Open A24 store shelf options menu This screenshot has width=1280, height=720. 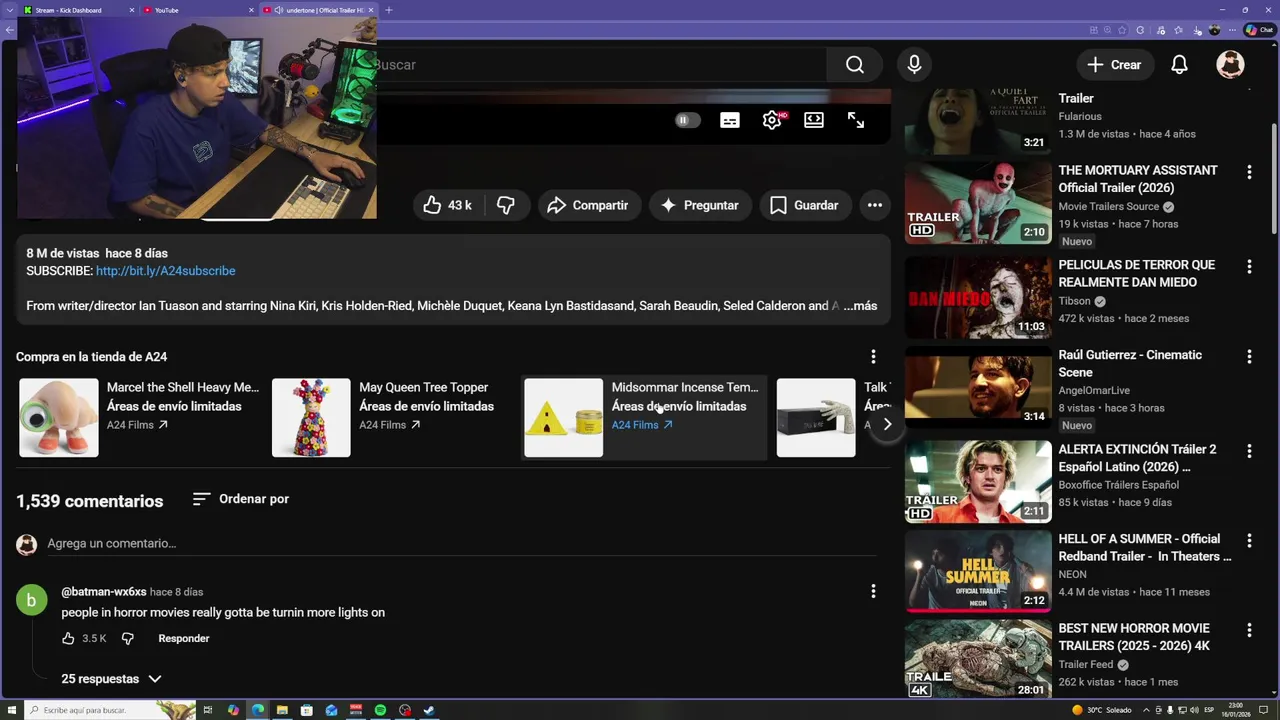pos(873,356)
